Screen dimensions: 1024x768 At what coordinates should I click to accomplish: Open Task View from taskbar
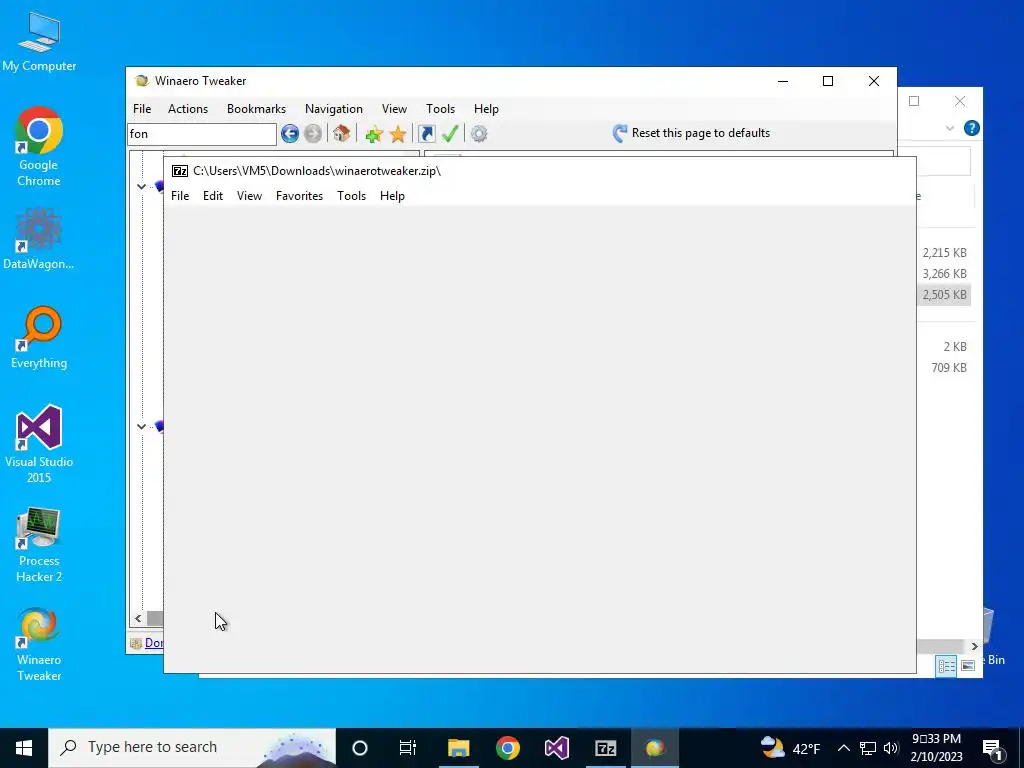[408, 748]
